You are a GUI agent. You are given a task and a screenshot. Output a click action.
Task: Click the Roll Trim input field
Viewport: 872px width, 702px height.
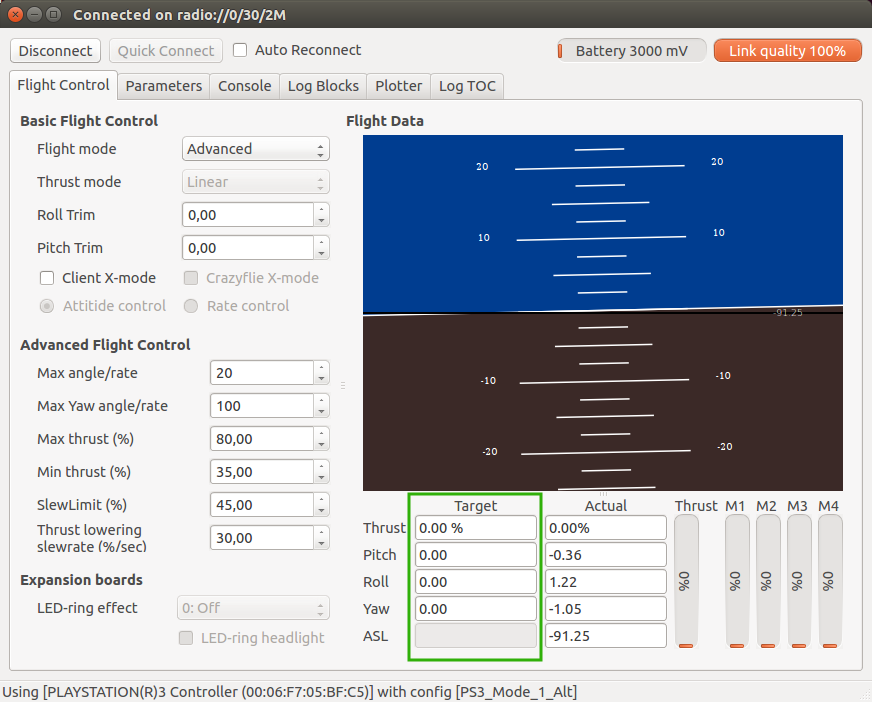[248, 215]
